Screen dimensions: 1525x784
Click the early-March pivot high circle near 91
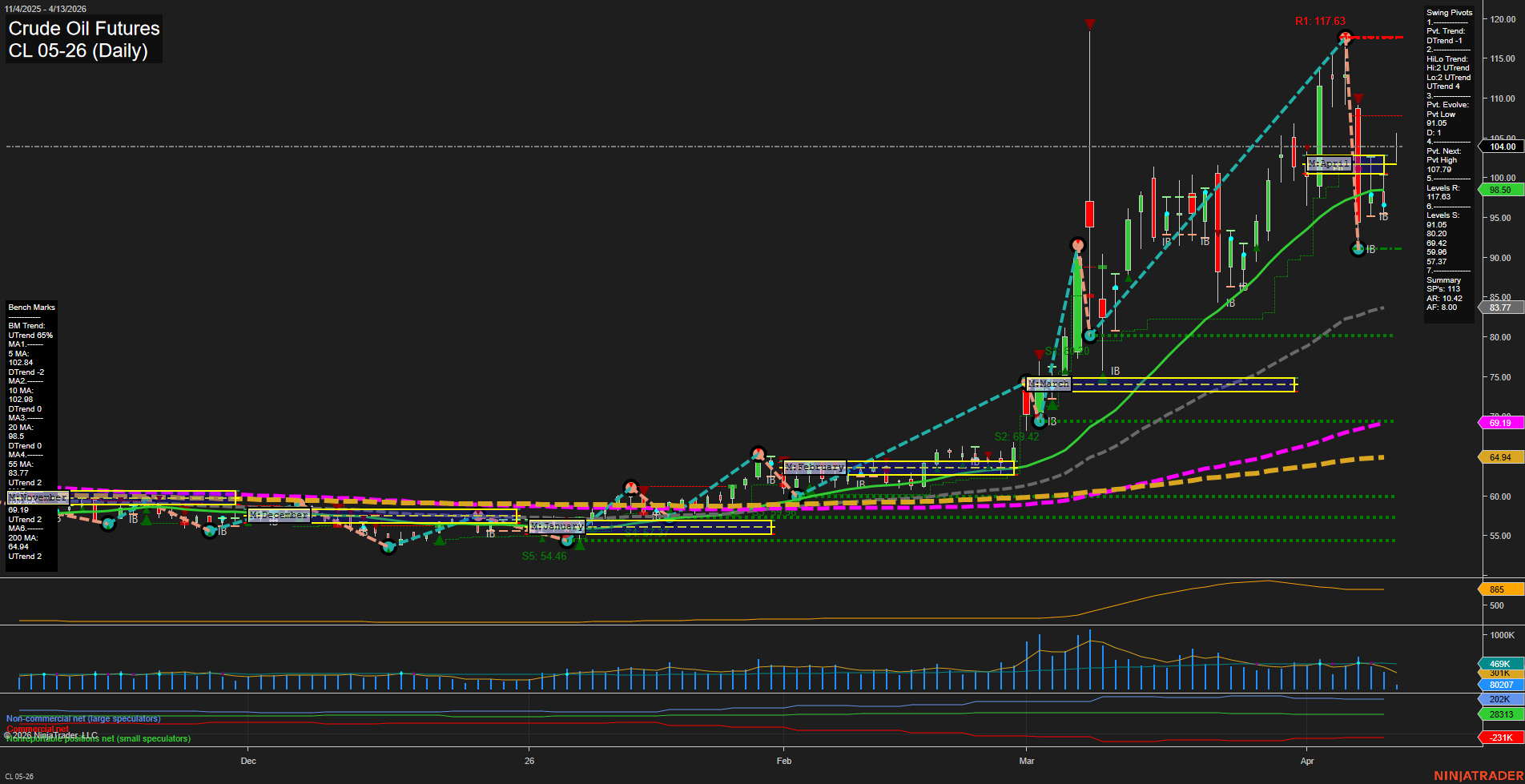(1077, 245)
